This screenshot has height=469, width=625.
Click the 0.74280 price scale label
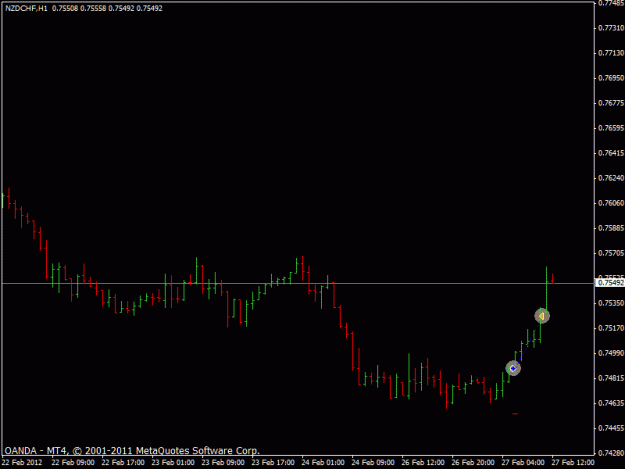tap(611, 453)
